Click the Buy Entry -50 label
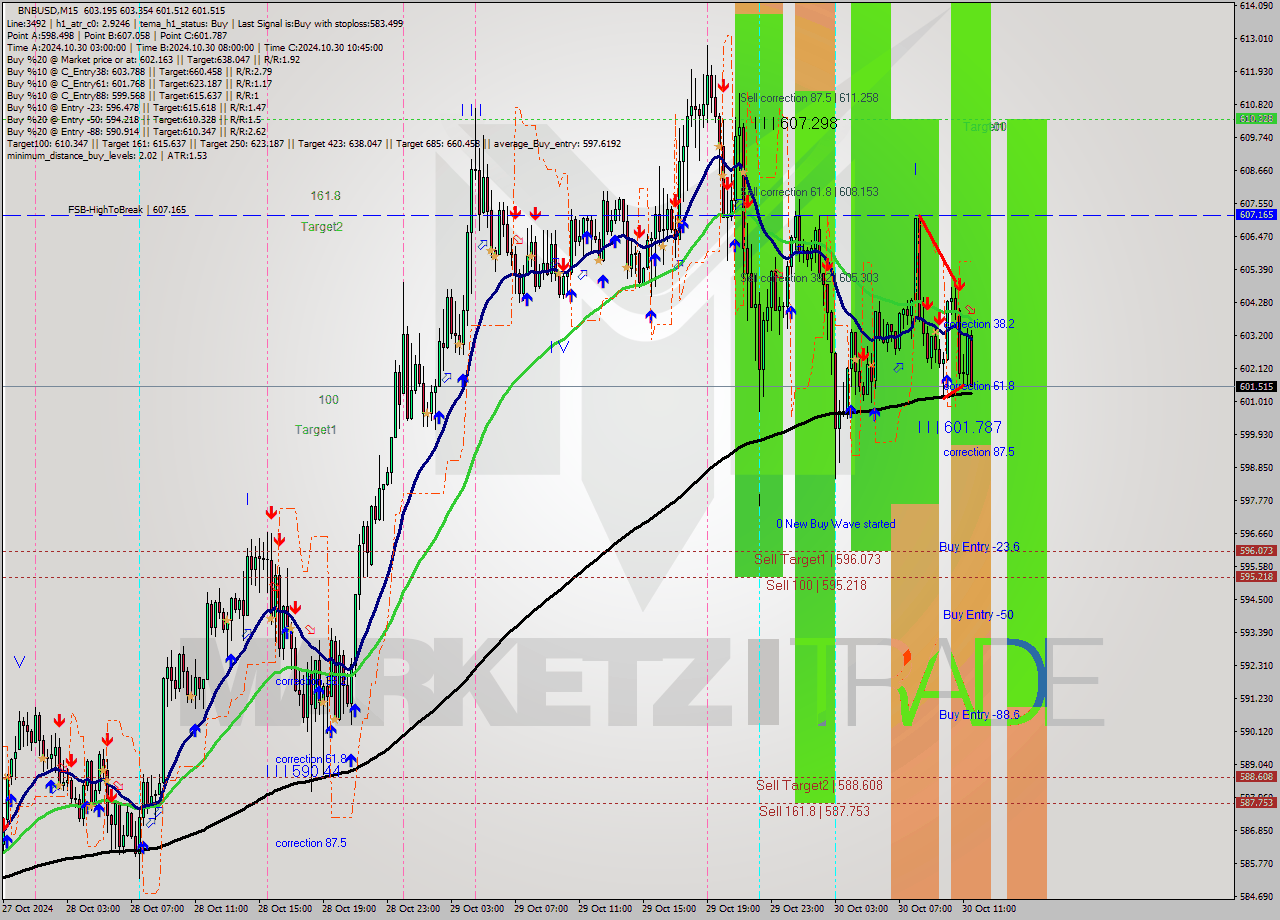This screenshot has width=1280, height=920. 978,615
